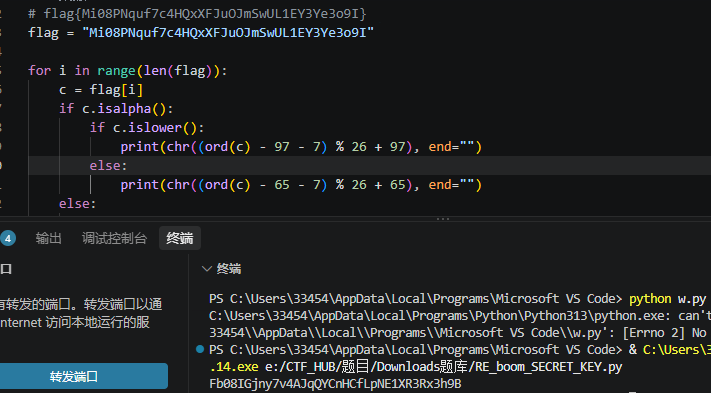Click the flag string assignment line
The width and height of the screenshot is (711, 393).
pos(201,33)
